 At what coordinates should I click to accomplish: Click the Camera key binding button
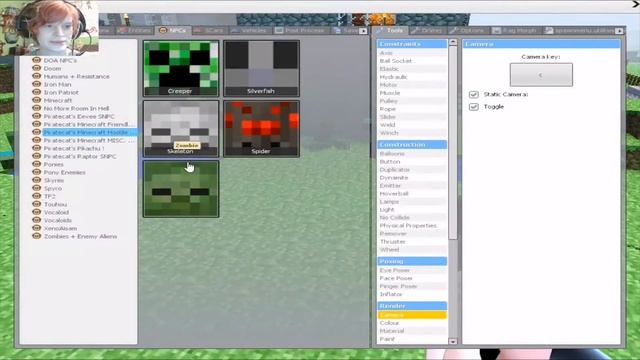(541, 75)
